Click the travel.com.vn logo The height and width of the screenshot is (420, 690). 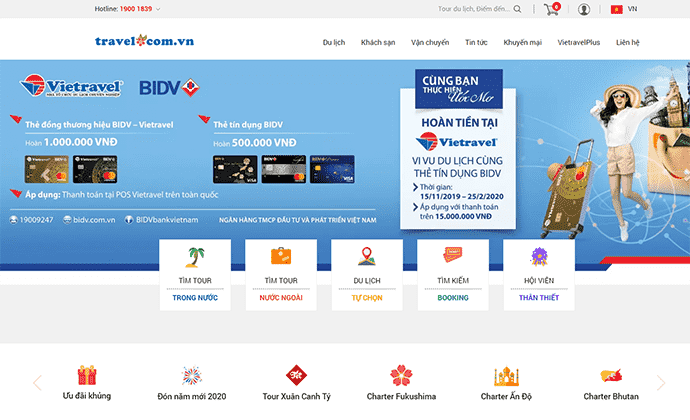tap(144, 41)
